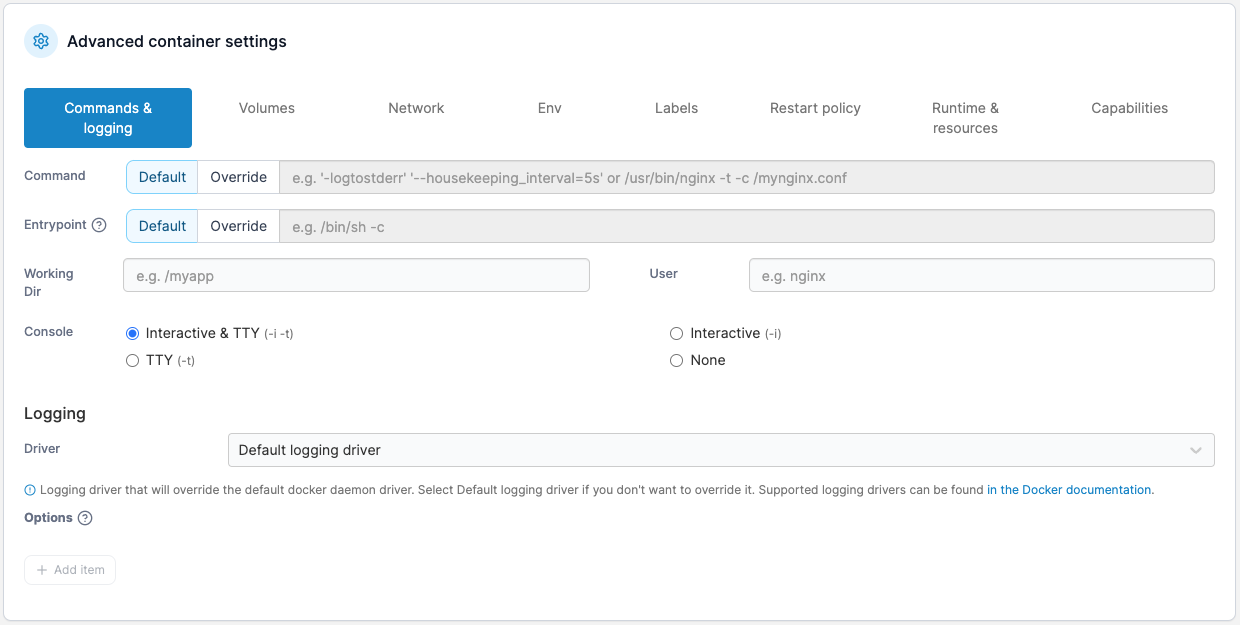Click Override for the Command field
Image resolution: width=1240 pixels, height=625 pixels.
tap(238, 177)
